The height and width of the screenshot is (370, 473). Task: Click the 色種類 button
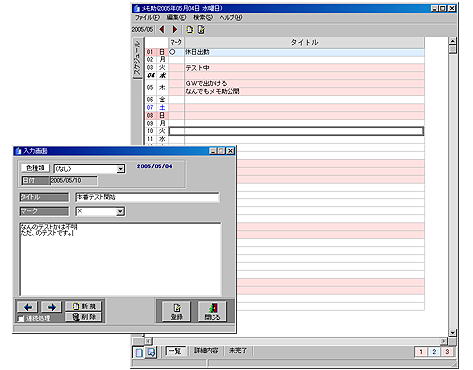[x=35, y=168]
